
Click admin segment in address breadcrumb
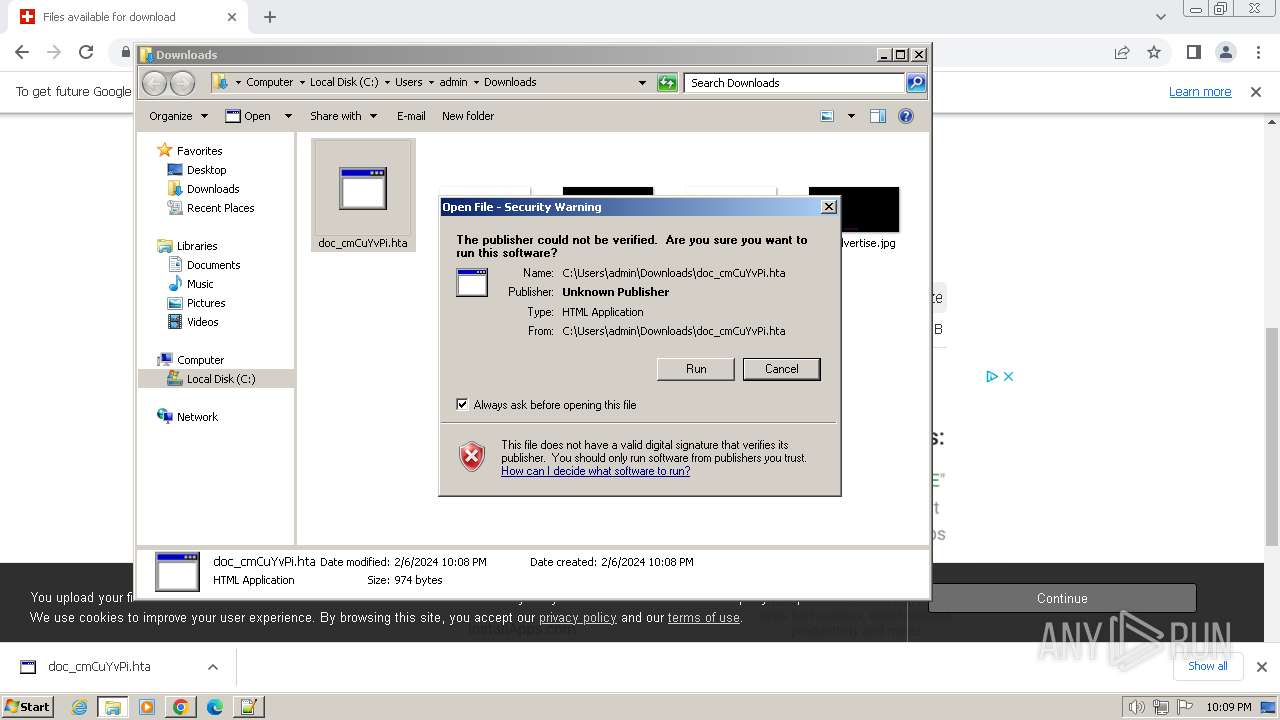pyautogui.click(x=453, y=83)
